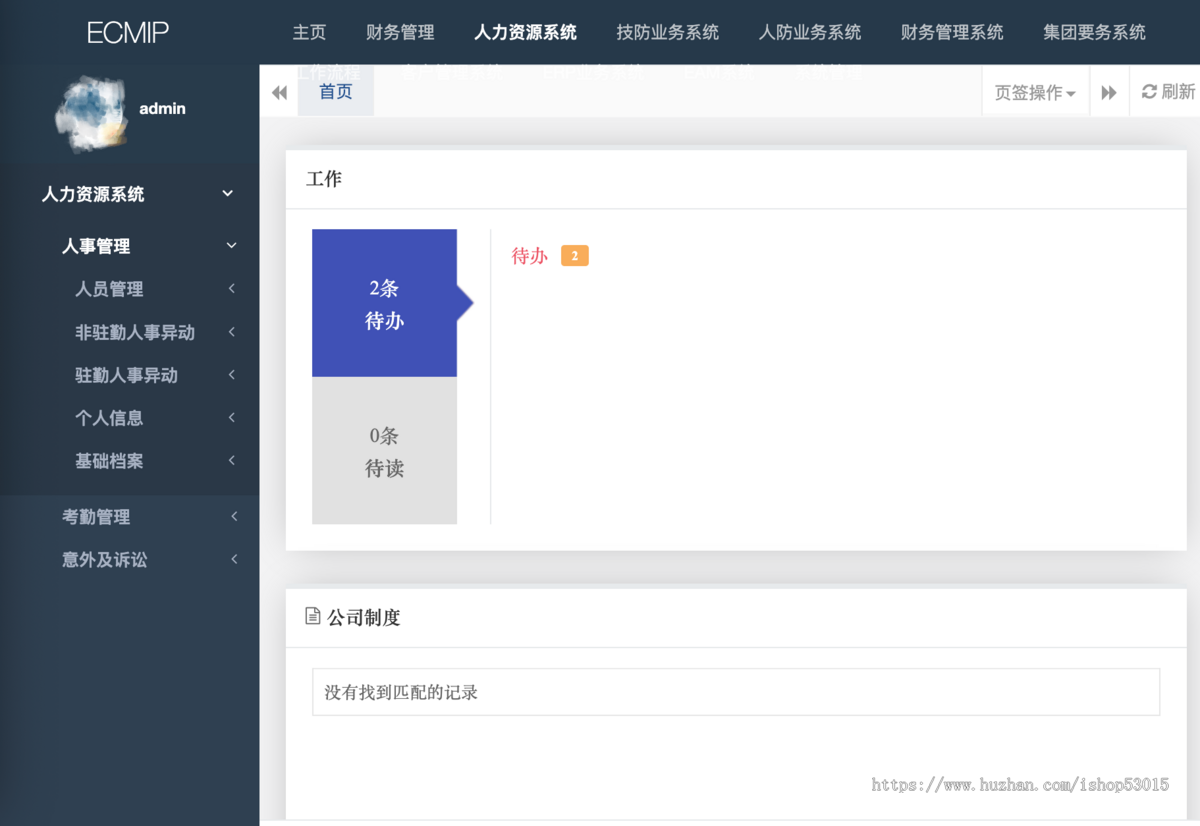The height and width of the screenshot is (826, 1200).
Task: Click the 公司制度 panel heading
Action: (364, 618)
